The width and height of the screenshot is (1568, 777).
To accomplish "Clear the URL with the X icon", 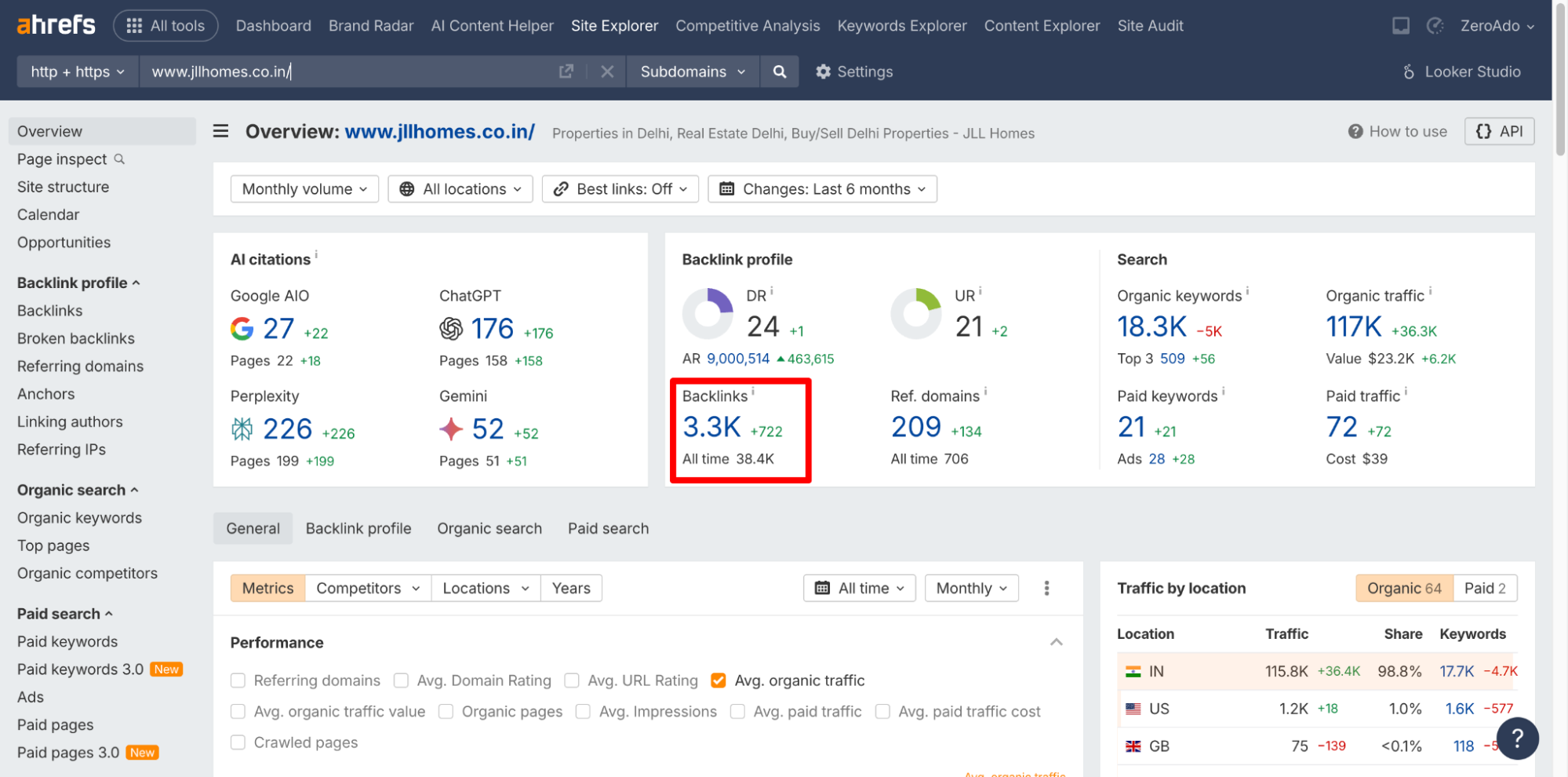I will [606, 71].
